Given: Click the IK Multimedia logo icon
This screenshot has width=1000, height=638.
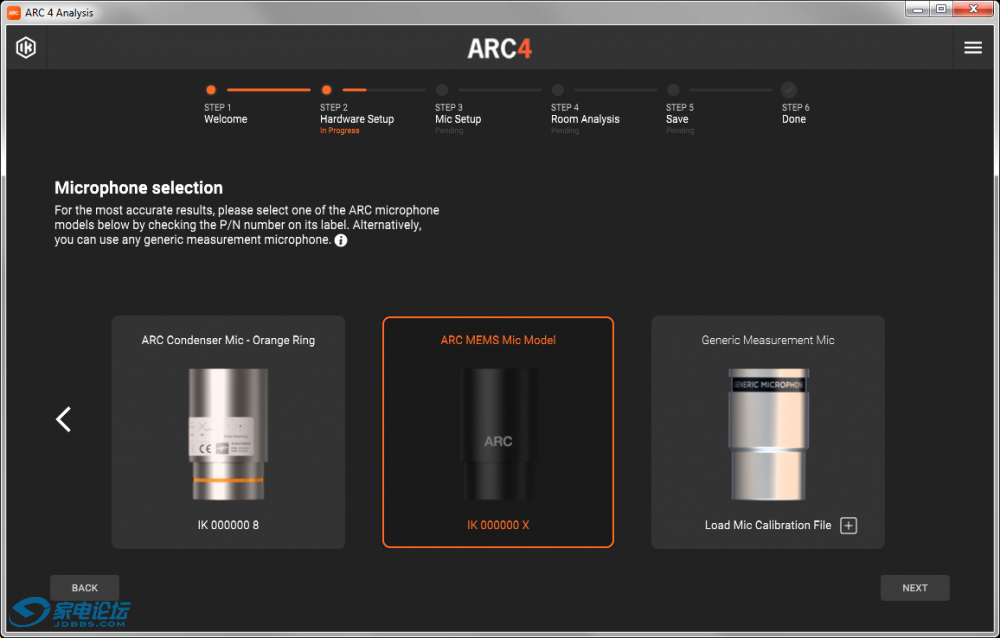Looking at the screenshot, I should (26, 48).
